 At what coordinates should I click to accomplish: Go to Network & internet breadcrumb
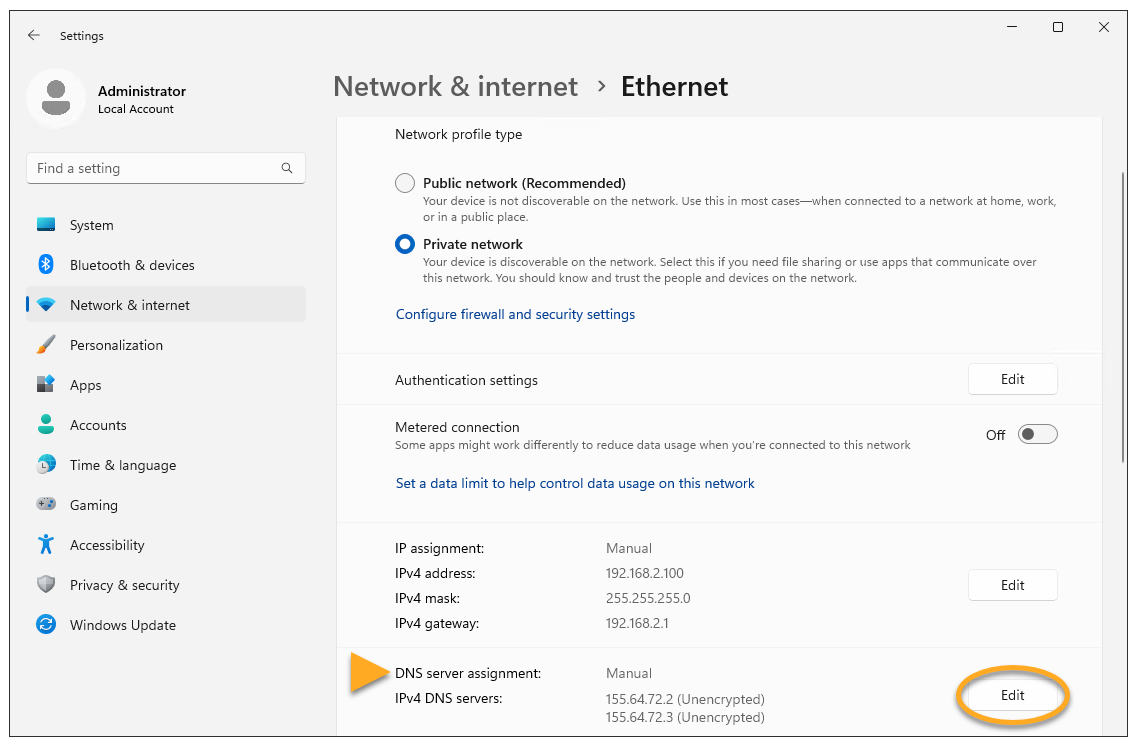coord(455,87)
